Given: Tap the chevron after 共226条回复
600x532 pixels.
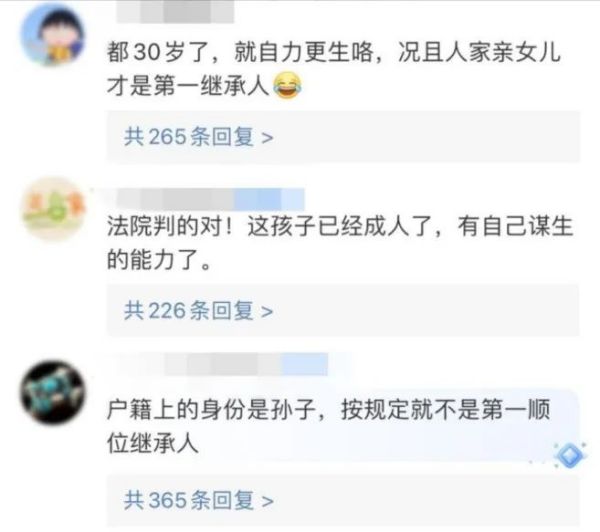Looking at the screenshot, I should (x=267, y=312).
